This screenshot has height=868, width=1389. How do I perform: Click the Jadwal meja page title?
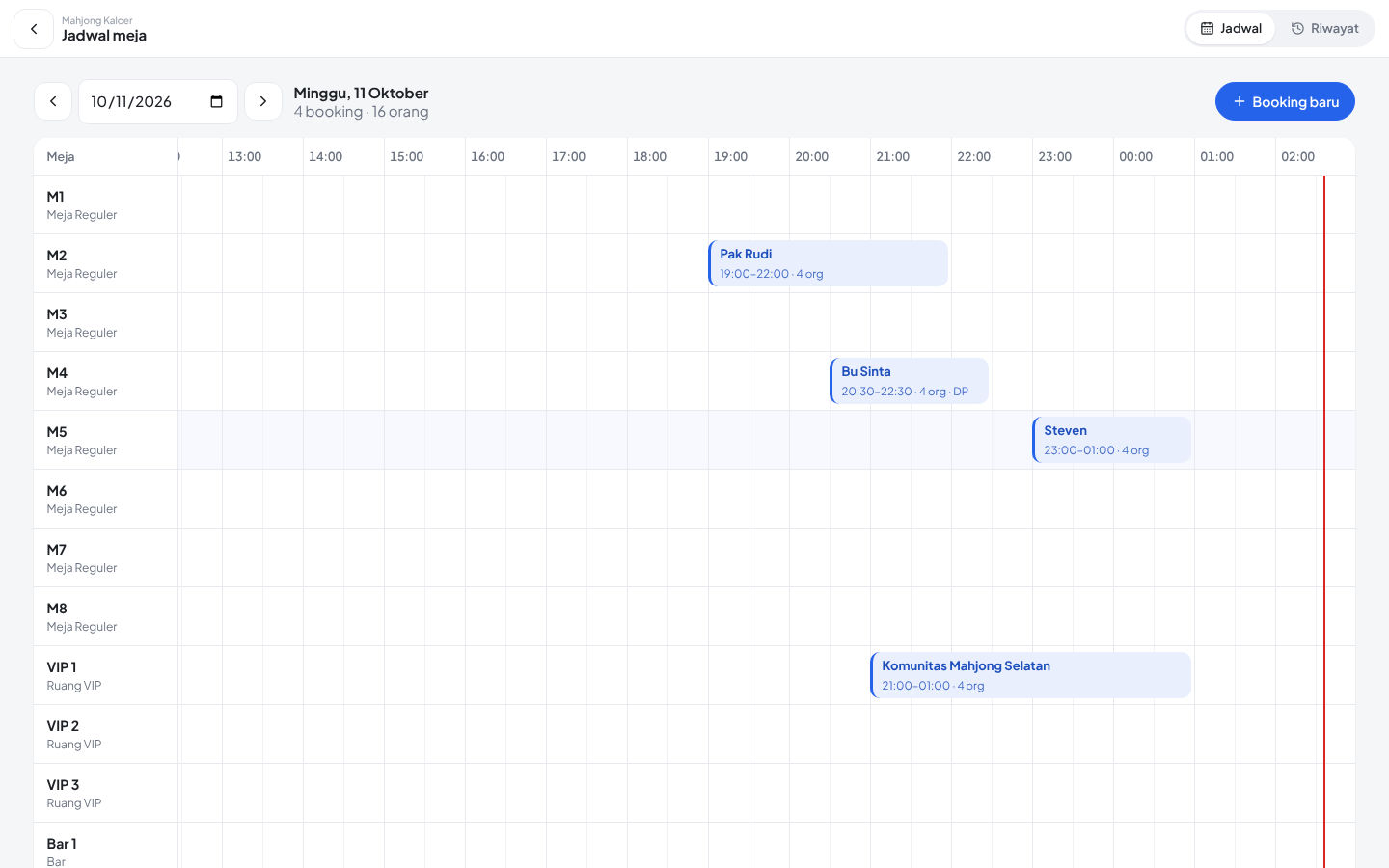pos(104,36)
